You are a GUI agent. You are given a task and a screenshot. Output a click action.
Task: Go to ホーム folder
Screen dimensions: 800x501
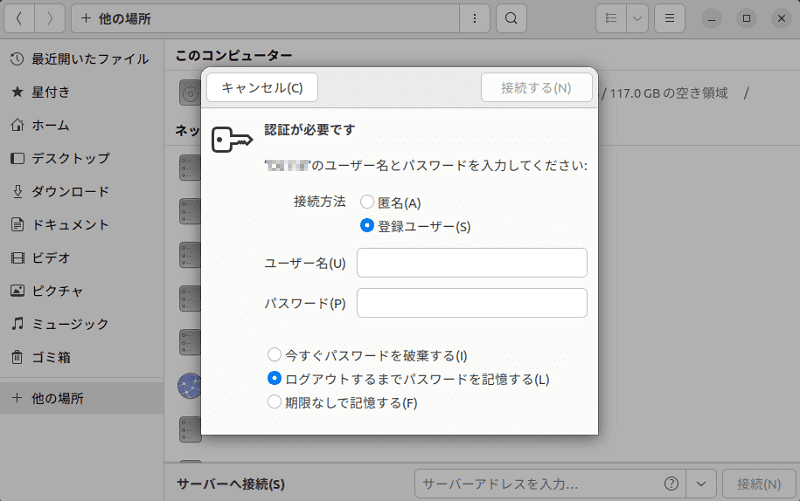82,125
